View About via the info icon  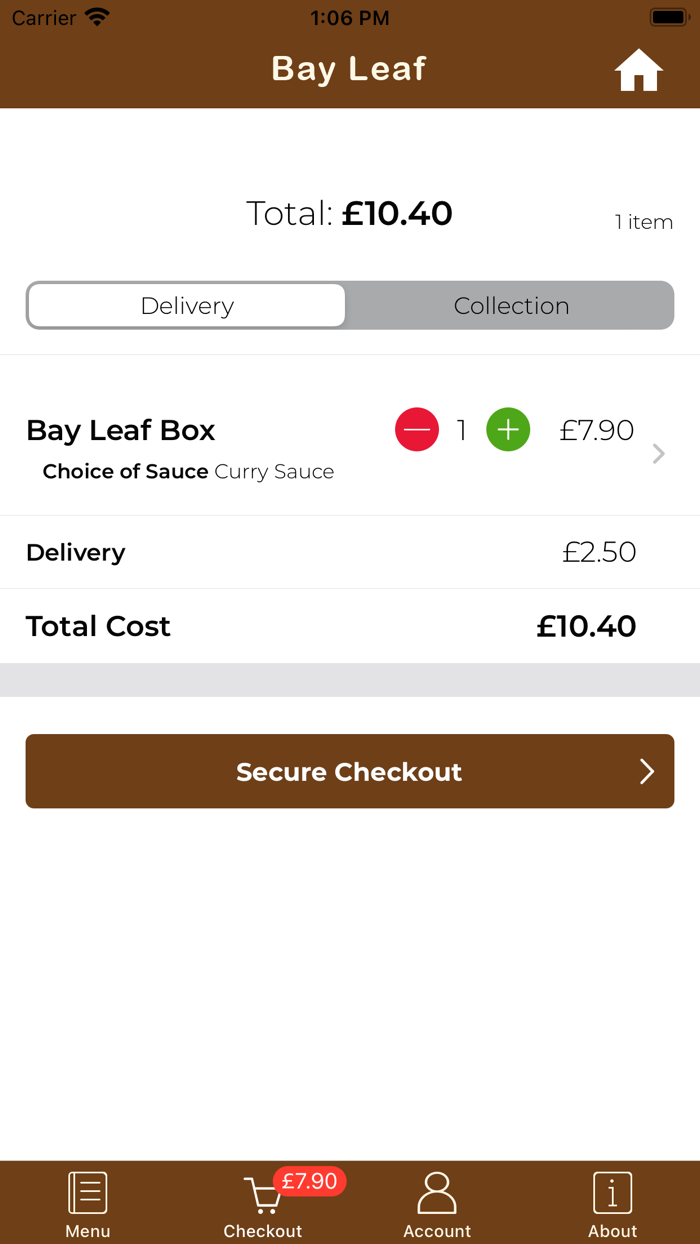612,1191
